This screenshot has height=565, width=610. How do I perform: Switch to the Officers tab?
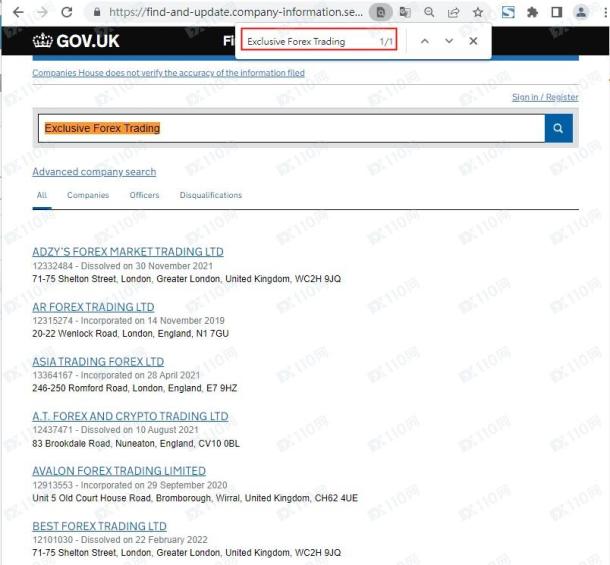click(x=144, y=195)
